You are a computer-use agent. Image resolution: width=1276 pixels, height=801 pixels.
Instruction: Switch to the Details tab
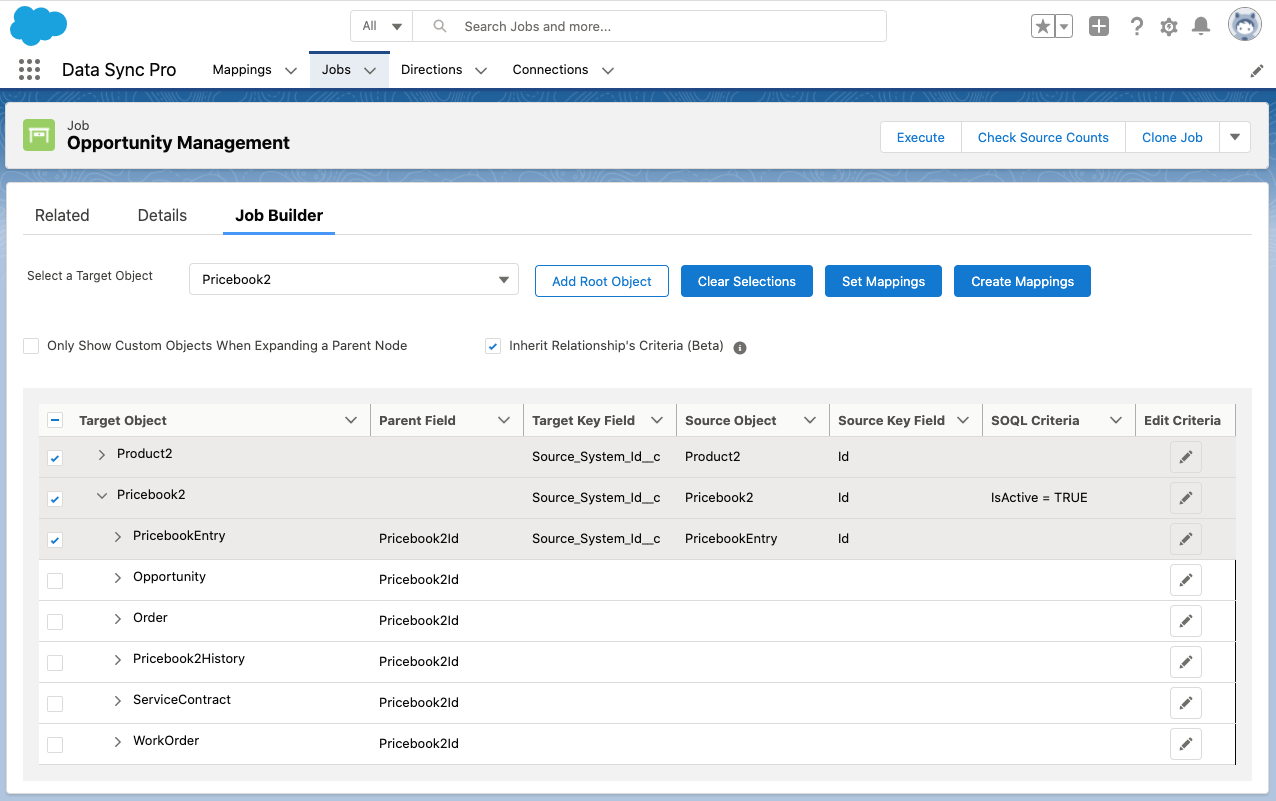tap(162, 215)
